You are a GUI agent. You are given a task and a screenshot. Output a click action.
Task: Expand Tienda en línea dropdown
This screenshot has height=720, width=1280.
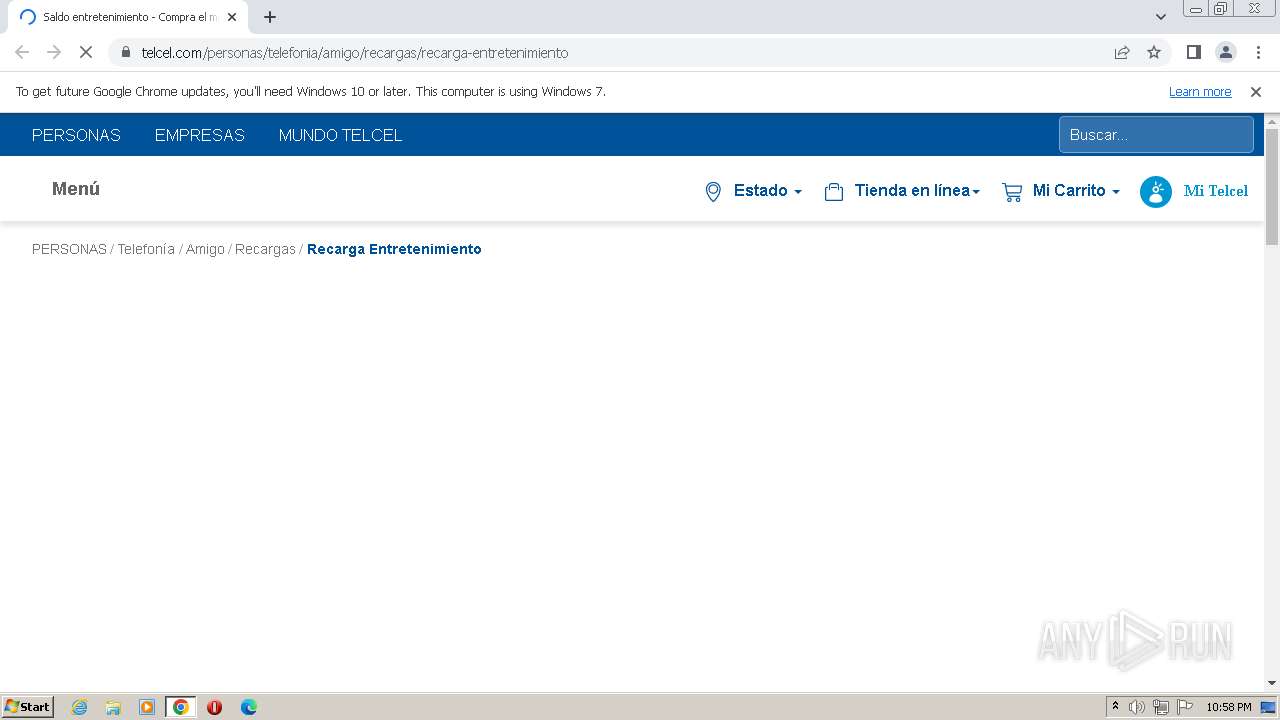click(917, 191)
